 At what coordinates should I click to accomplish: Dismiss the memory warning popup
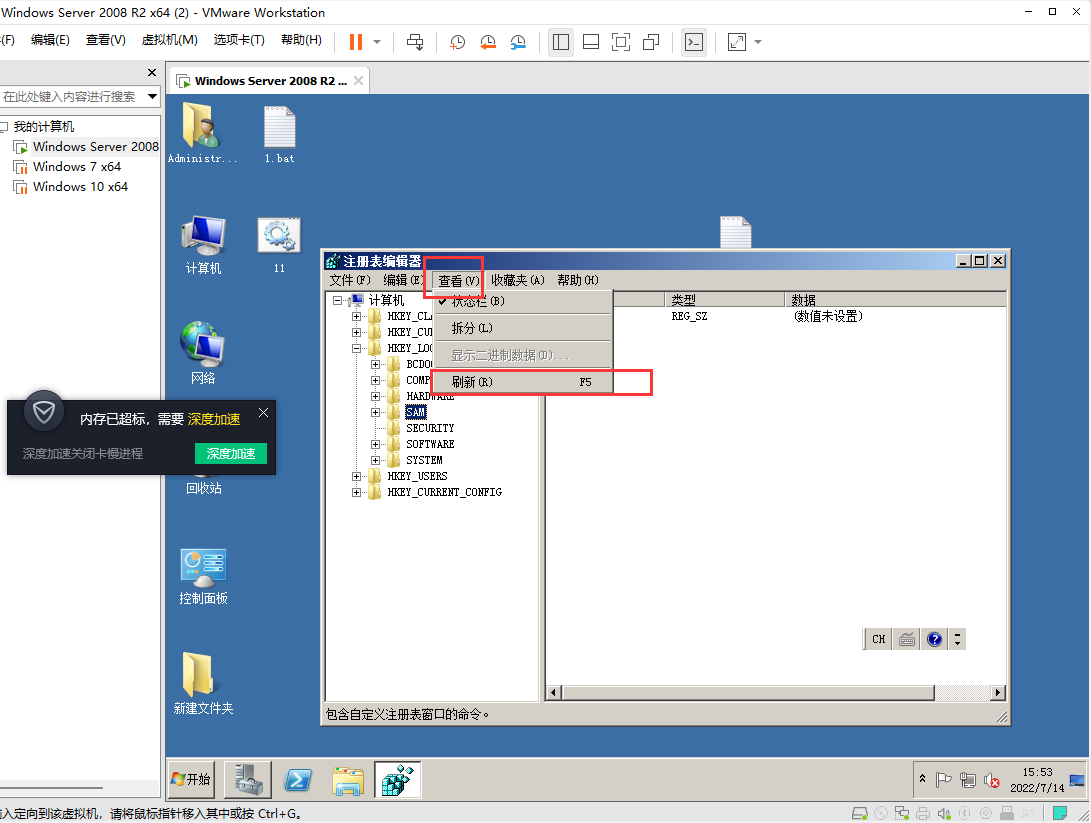coord(263,413)
